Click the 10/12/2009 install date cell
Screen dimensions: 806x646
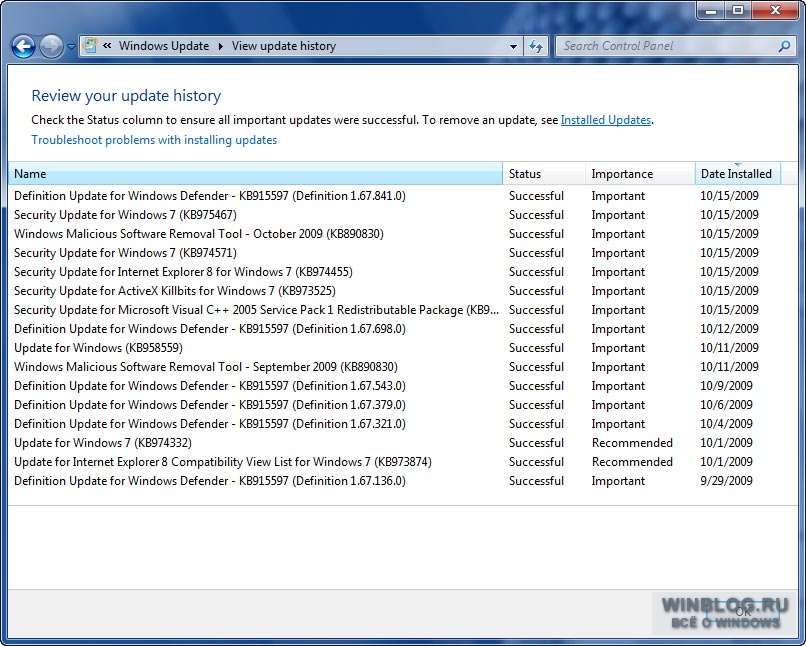coord(729,329)
